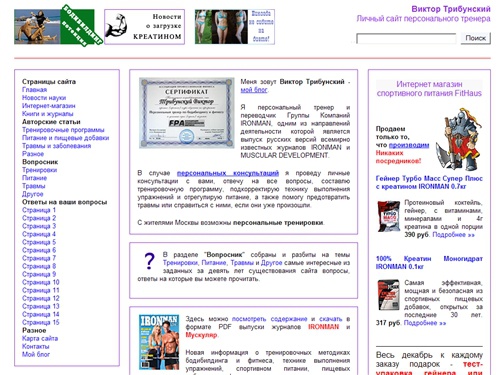Go to Страница 12 answers
The height and width of the screenshot is (375, 500).
pos(41,298)
